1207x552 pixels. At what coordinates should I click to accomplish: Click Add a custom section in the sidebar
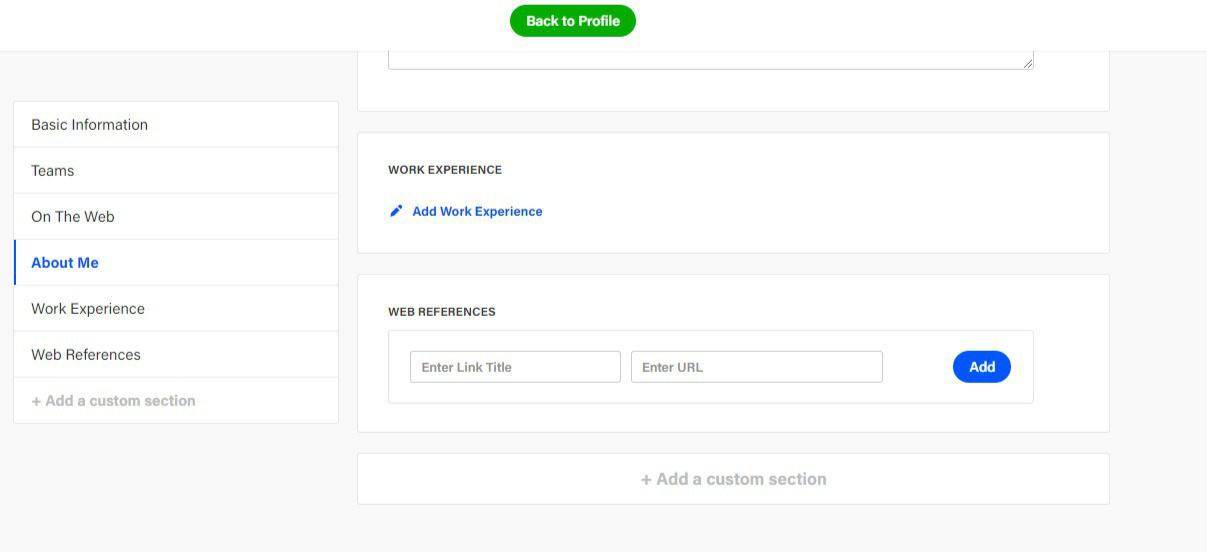(176, 401)
